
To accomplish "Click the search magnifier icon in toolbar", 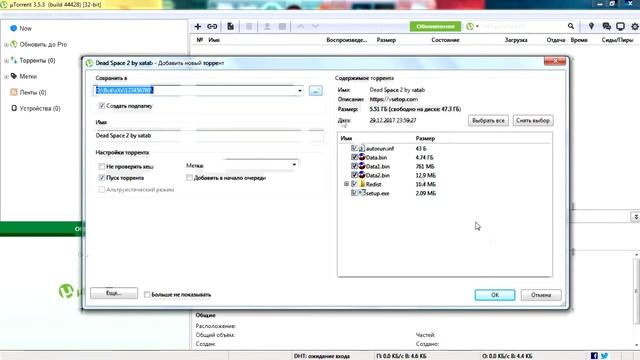I will pyautogui.click(x=571, y=26).
